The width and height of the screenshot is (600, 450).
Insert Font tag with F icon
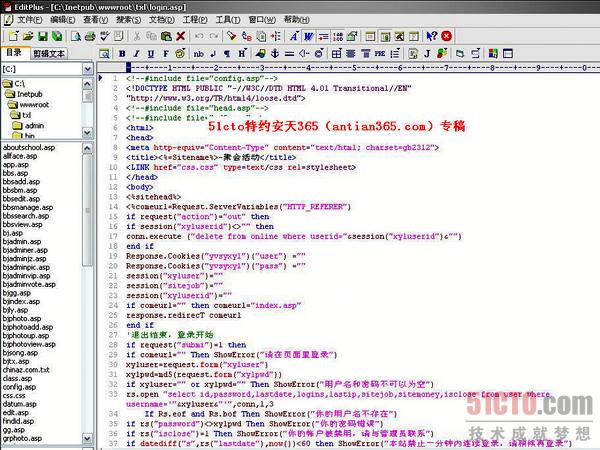tap(166, 54)
